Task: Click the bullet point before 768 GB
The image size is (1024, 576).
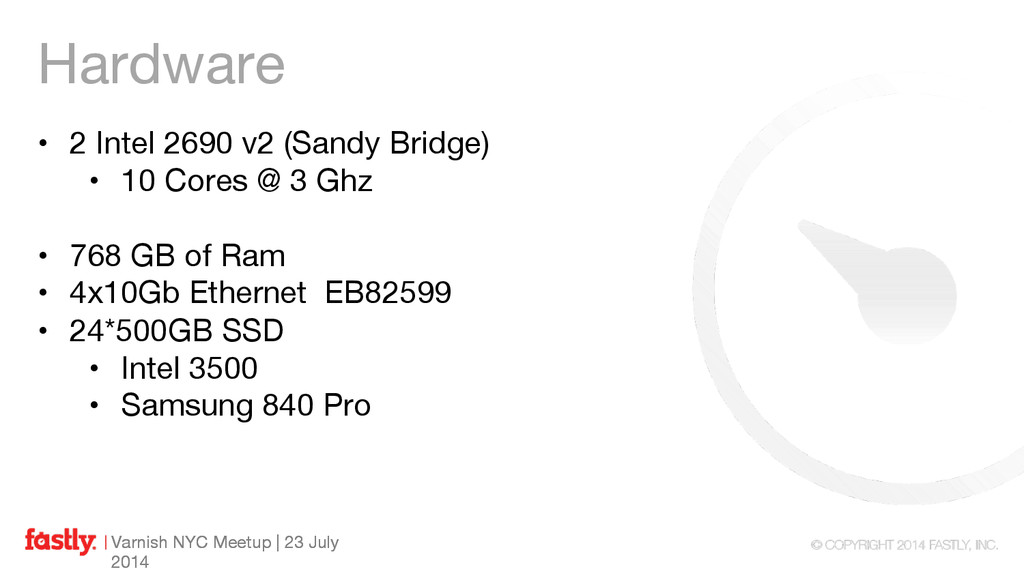Action: pos(43,255)
